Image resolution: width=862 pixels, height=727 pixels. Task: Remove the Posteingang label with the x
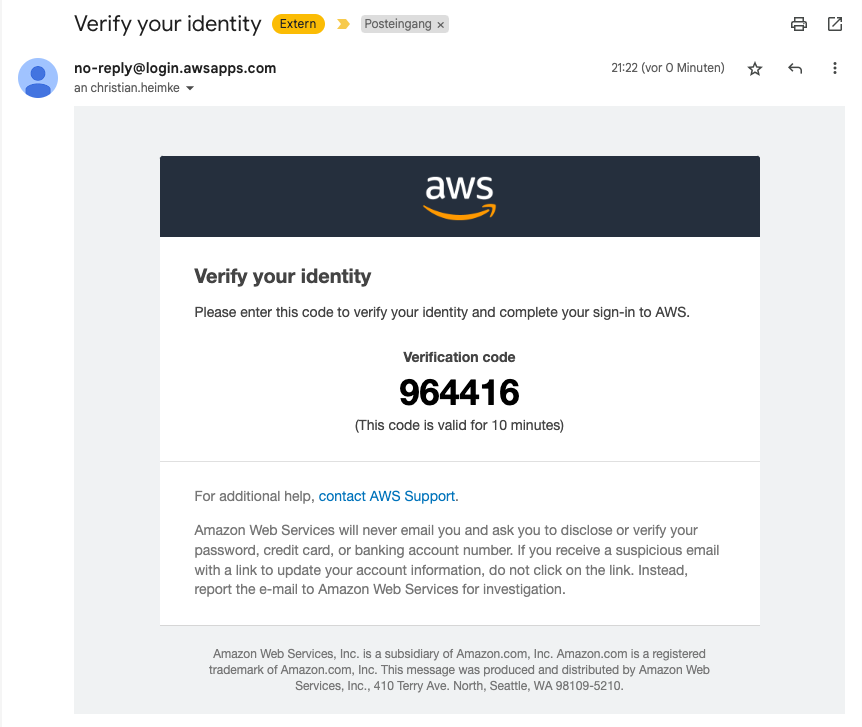pos(441,25)
